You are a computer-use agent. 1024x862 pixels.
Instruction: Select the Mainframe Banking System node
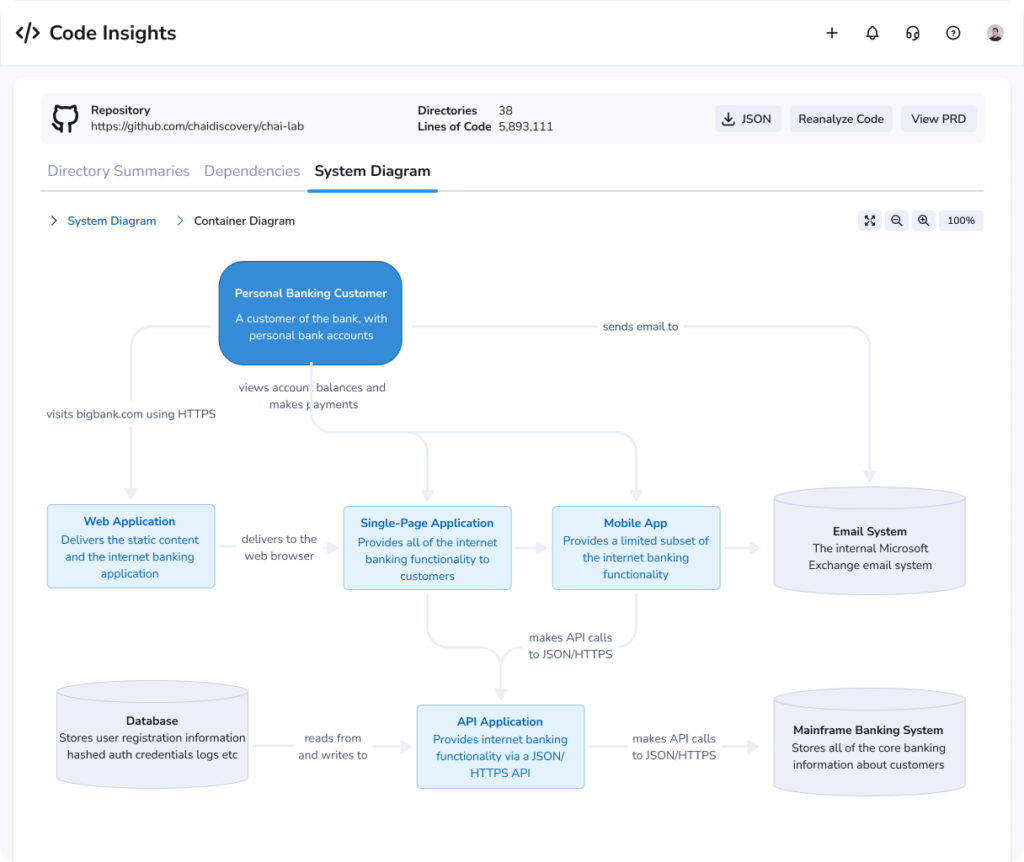(x=869, y=742)
